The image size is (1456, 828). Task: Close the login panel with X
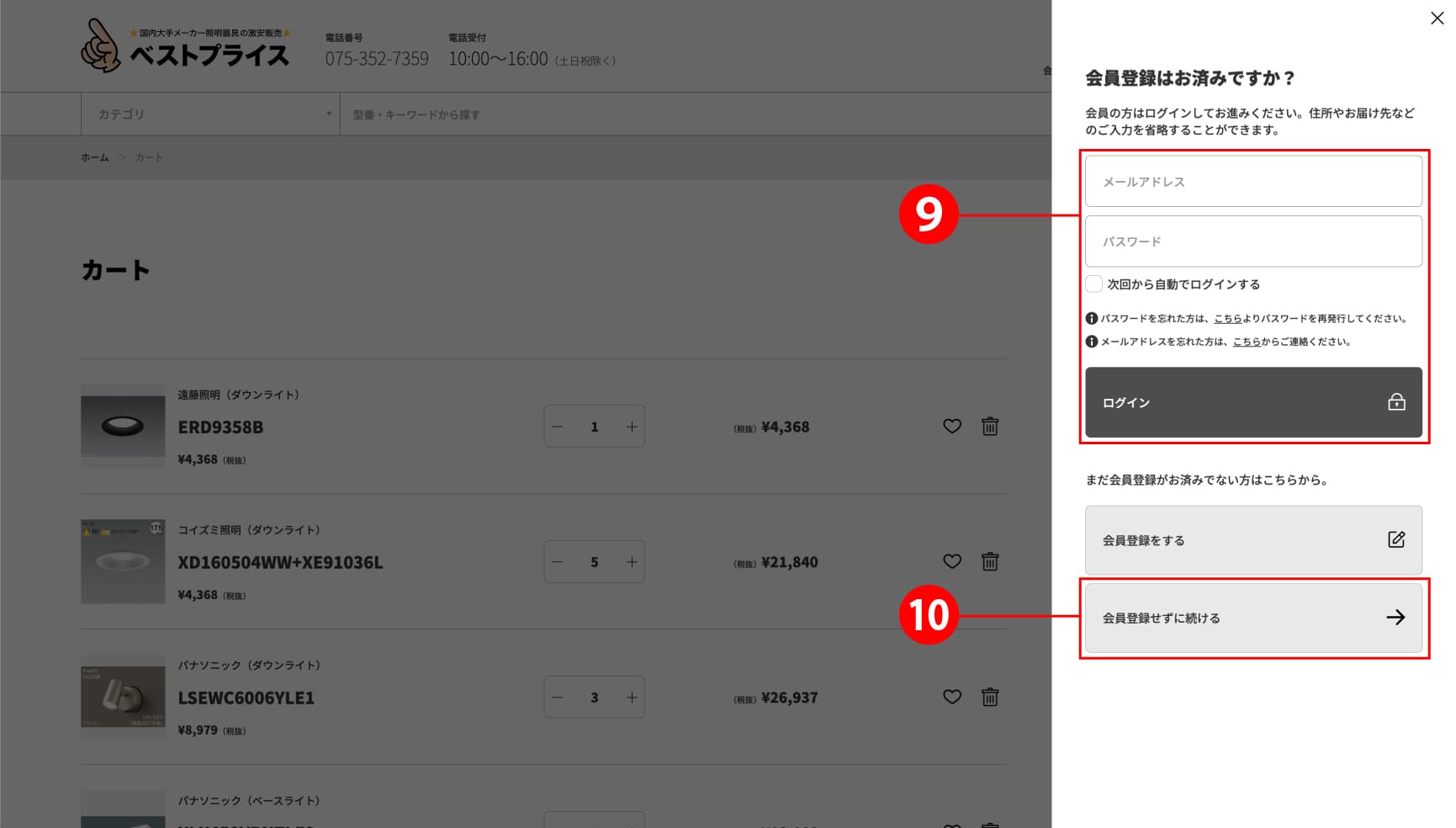click(1437, 19)
